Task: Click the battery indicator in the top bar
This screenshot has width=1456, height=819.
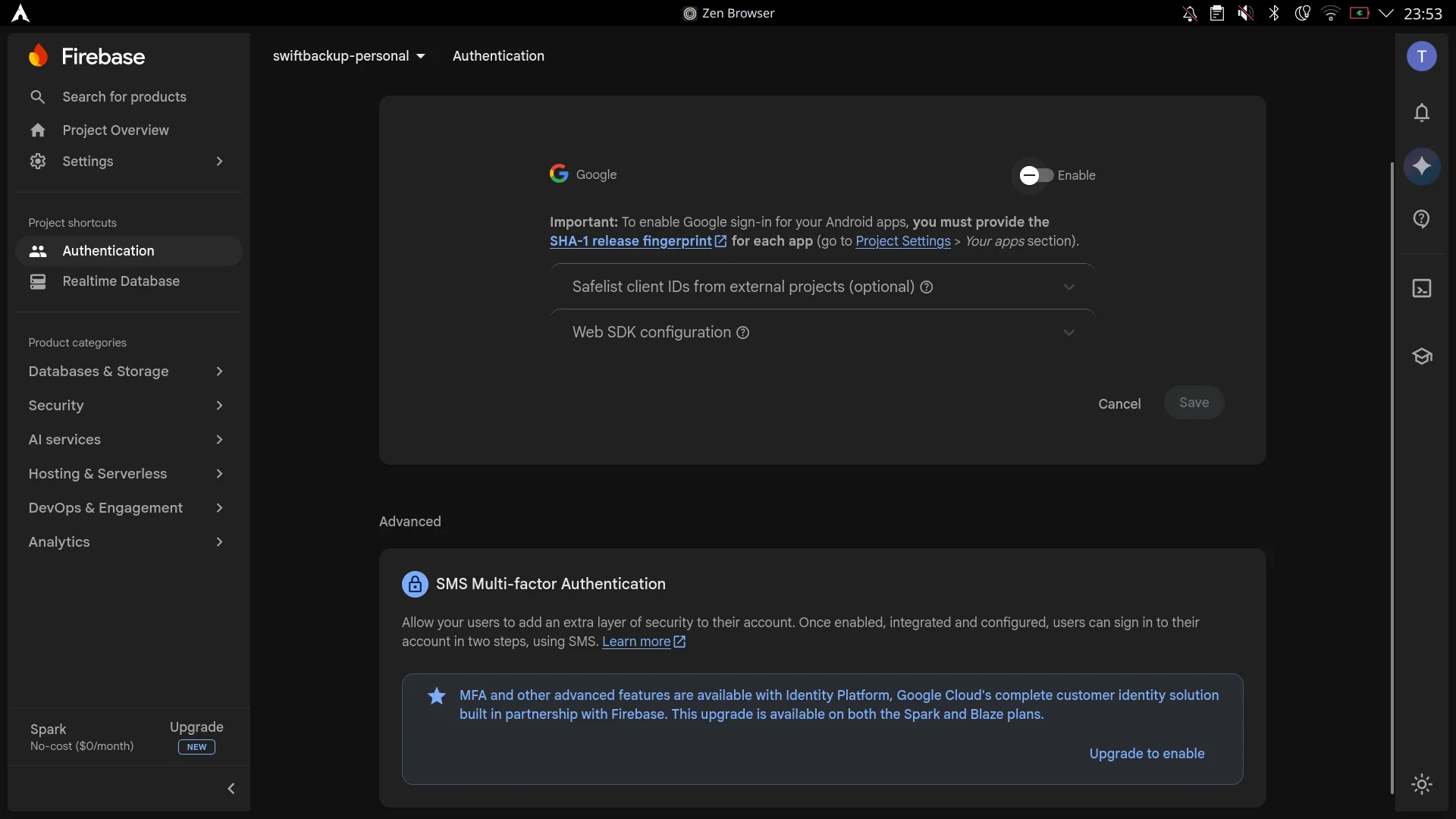Action: [x=1359, y=14]
